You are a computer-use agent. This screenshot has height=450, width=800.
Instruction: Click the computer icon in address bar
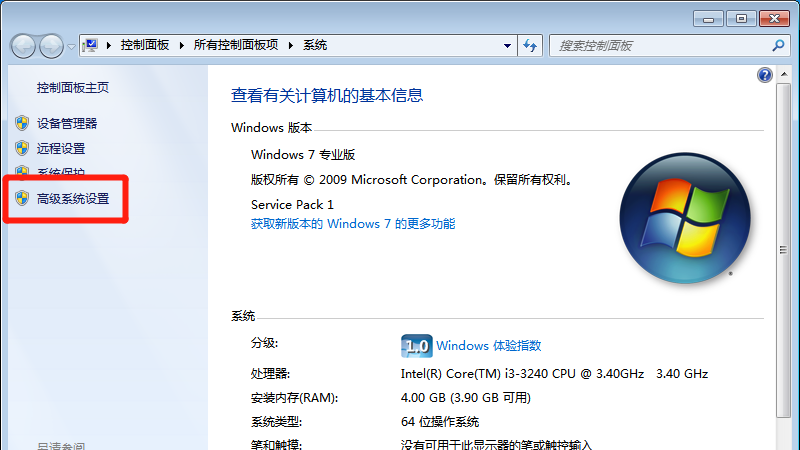[x=92, y=45]
